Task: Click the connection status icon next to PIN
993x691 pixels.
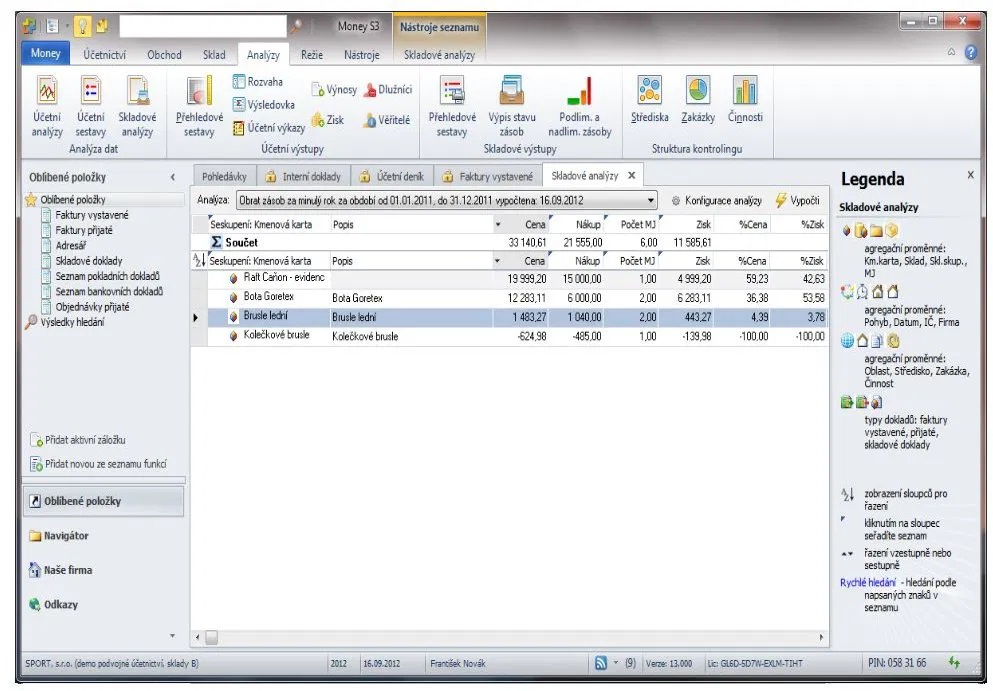Action: point(954,663)
